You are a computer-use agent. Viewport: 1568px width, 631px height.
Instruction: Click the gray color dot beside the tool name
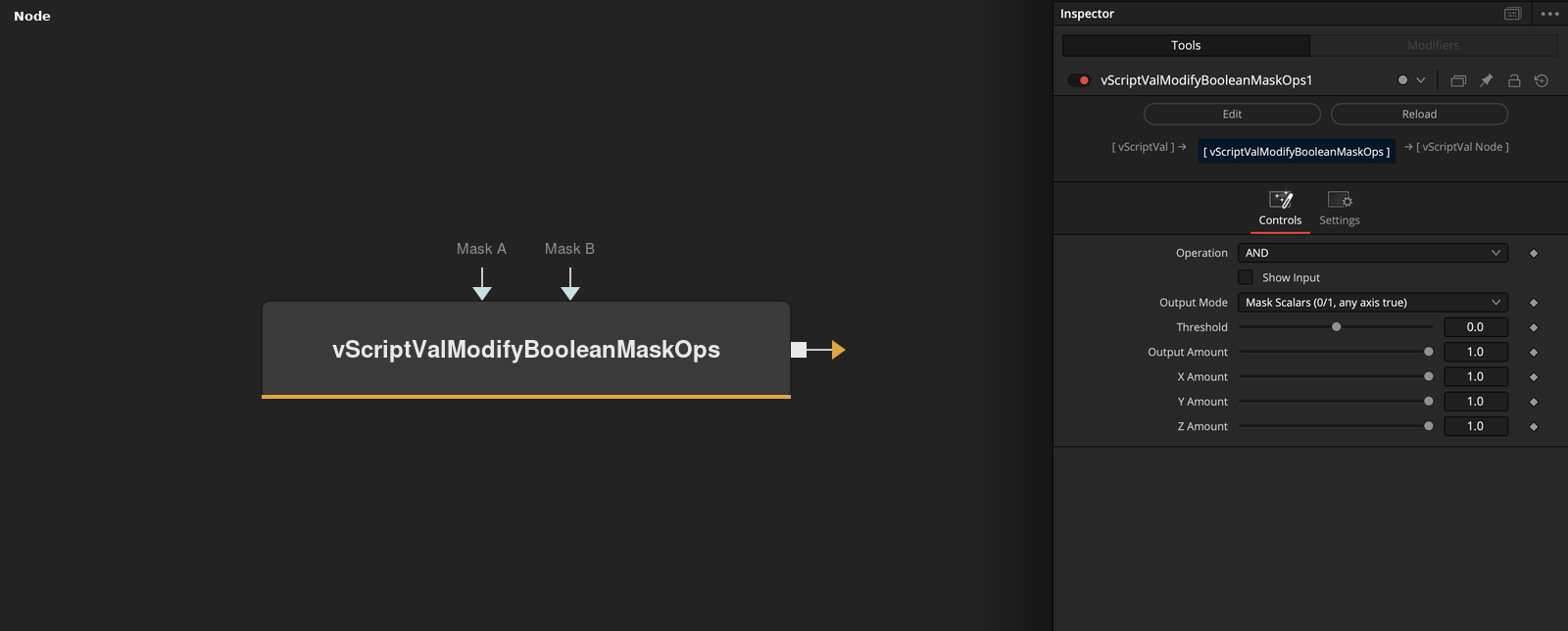1402,80
